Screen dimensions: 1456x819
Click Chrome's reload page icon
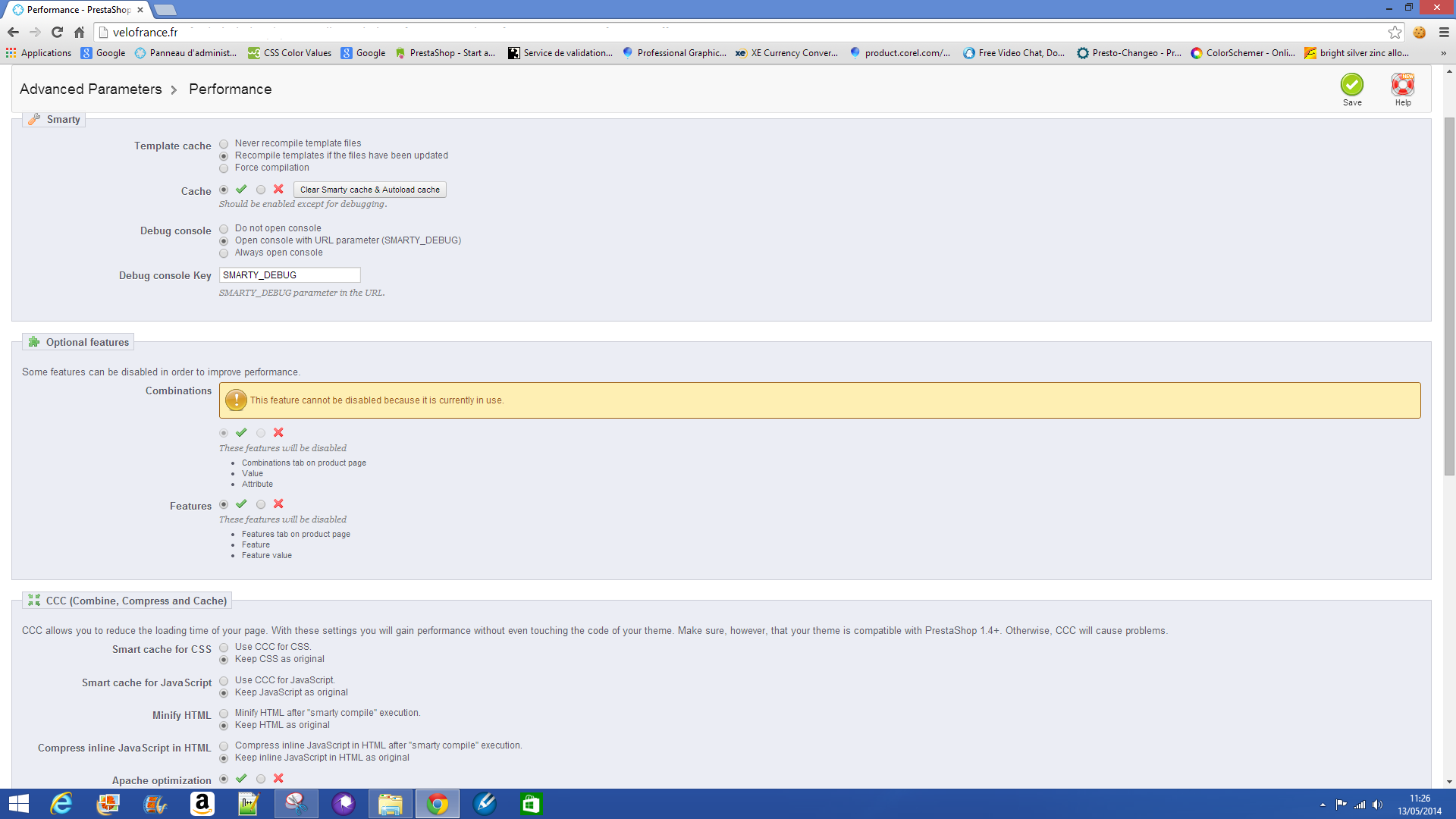pyautogui.click(x=57, y=32)
